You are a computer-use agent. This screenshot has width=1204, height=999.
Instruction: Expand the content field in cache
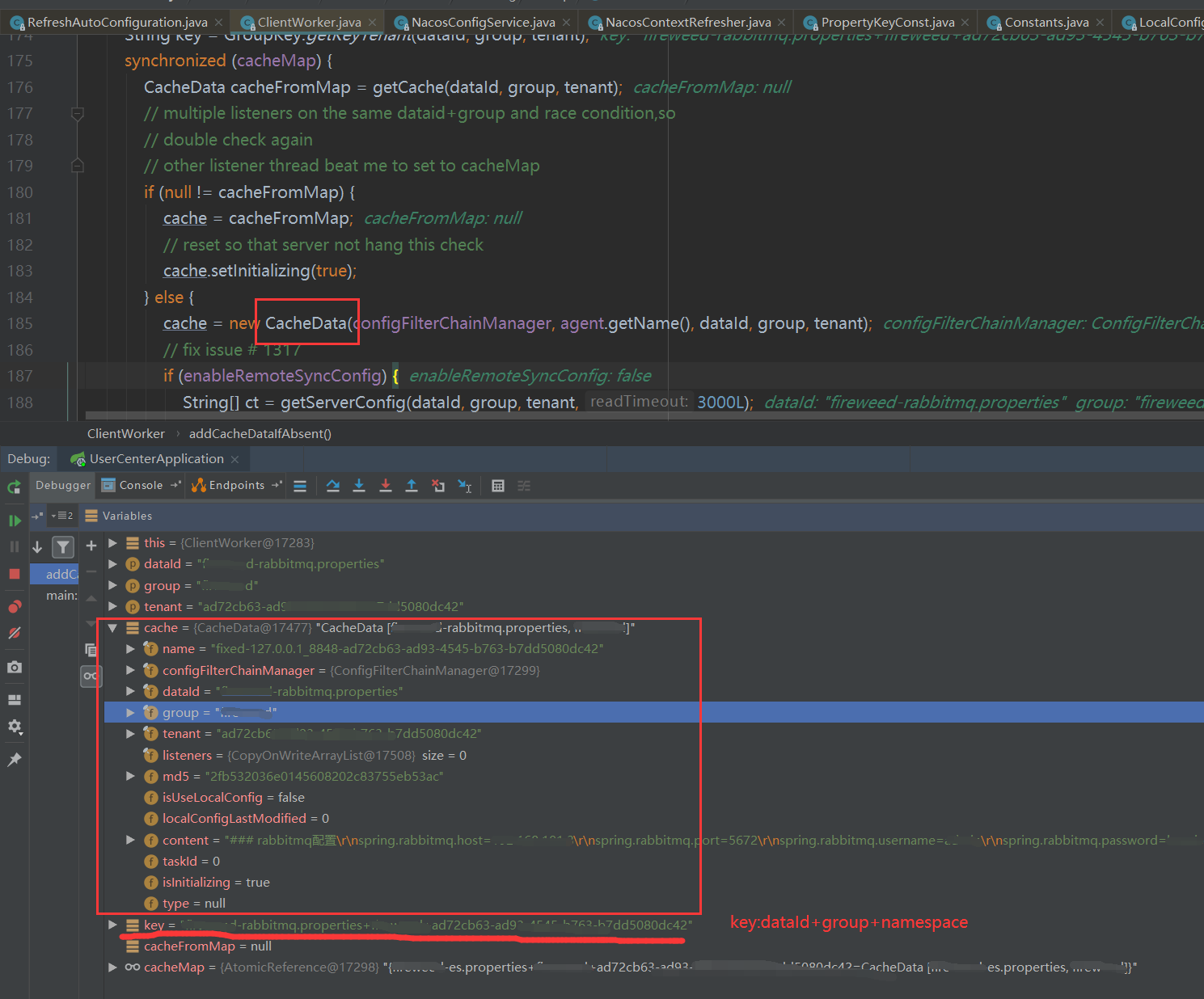130,841
